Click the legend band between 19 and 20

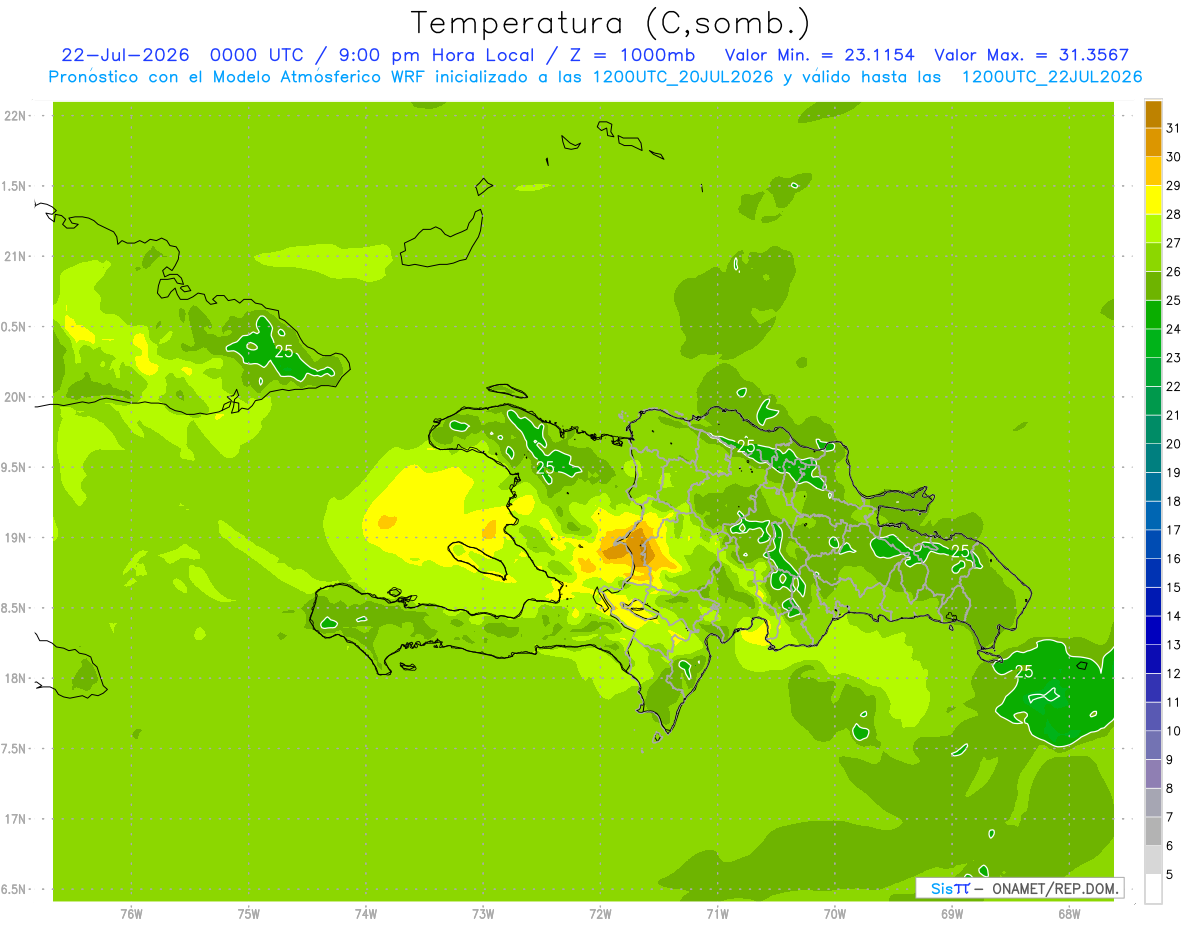tap(1153, 458)
